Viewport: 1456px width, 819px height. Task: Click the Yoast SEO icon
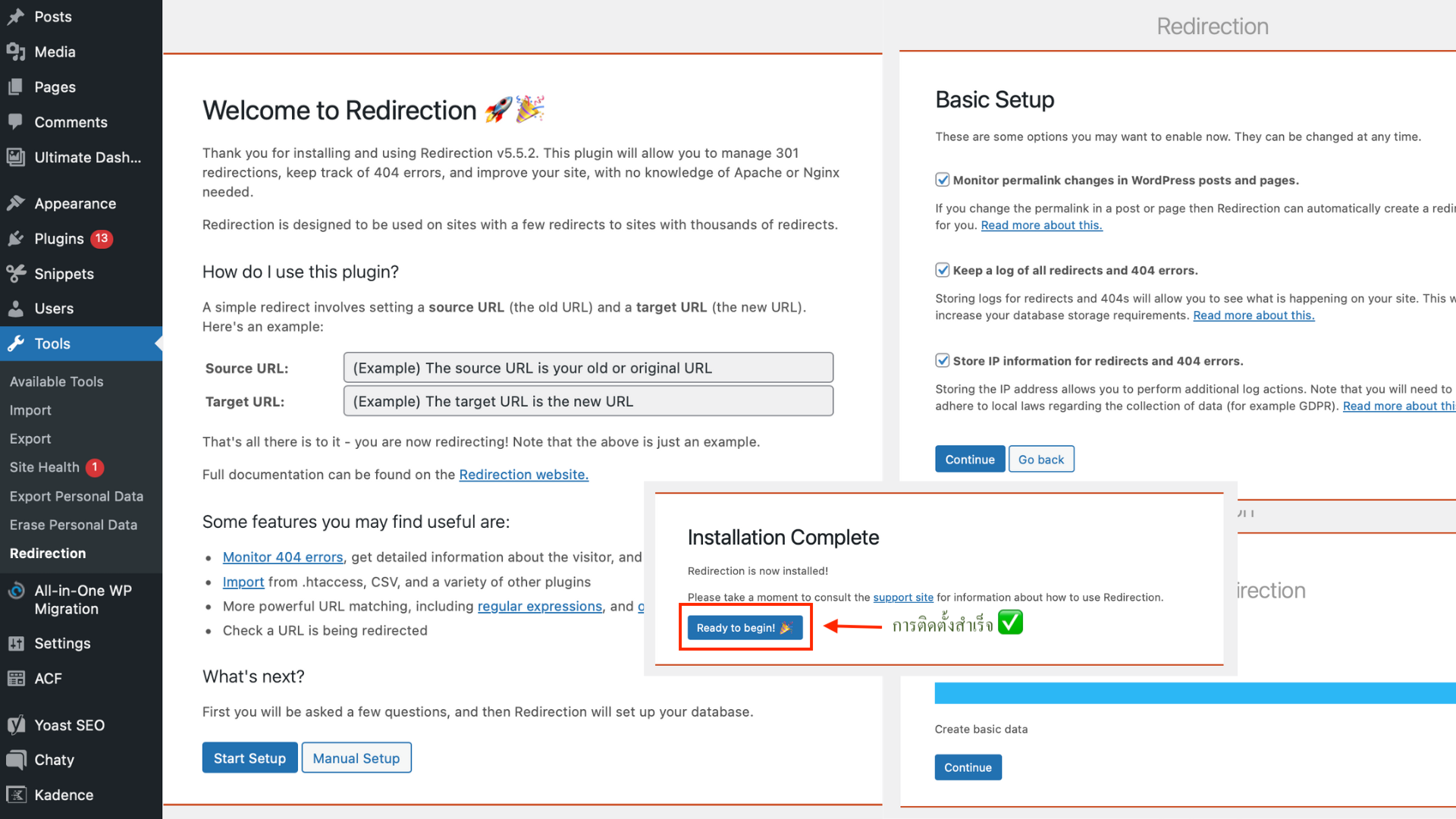coord(16,725)
